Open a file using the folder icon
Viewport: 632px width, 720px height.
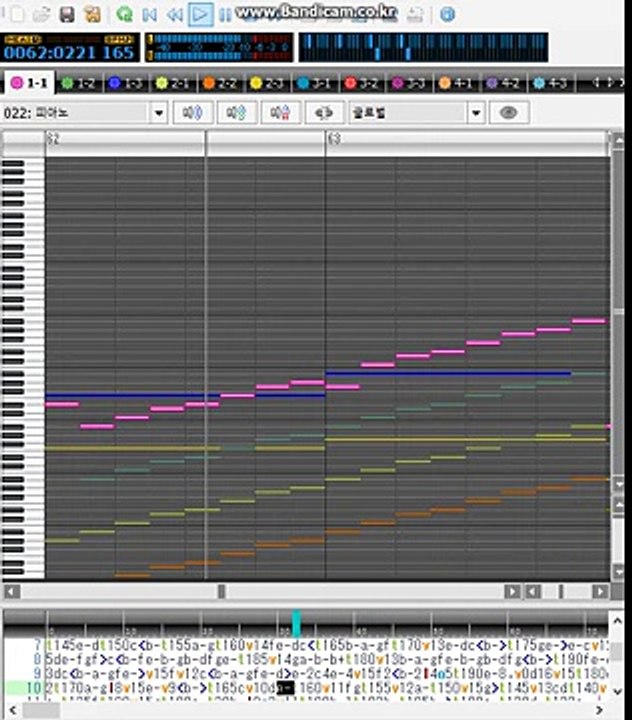42,14
